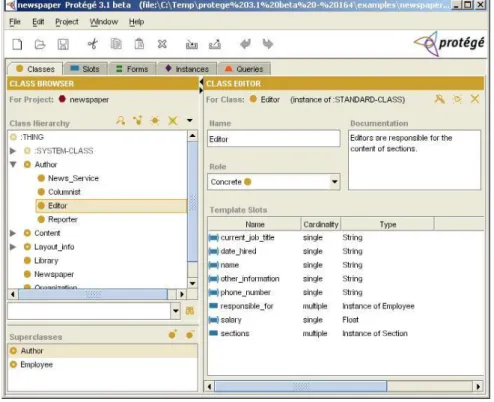The image size is (494, 402).
Task: Click the collapse panel arrows at splitter top
Action: pyautogui.click(x=201, y=86)
